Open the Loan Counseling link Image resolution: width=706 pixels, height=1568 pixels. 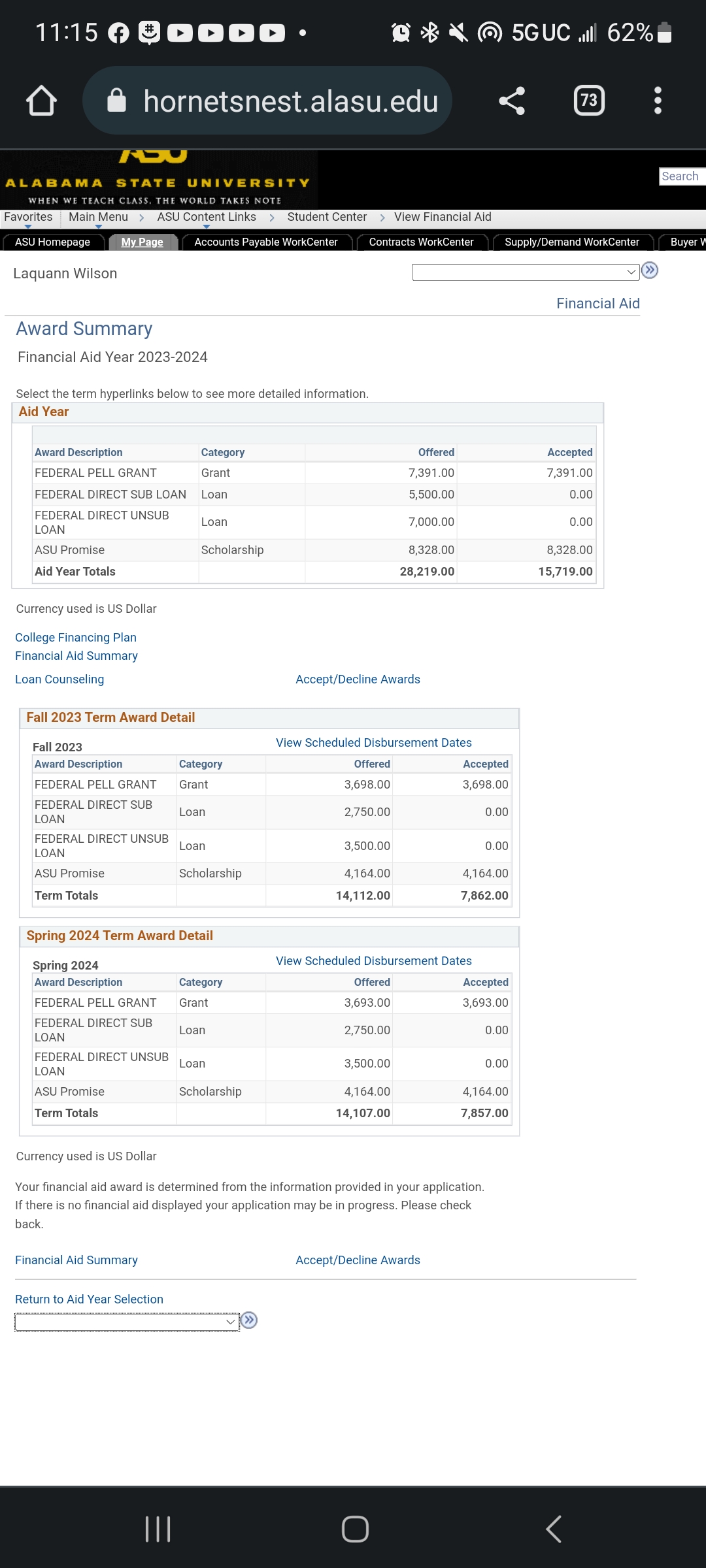(59, 679)
